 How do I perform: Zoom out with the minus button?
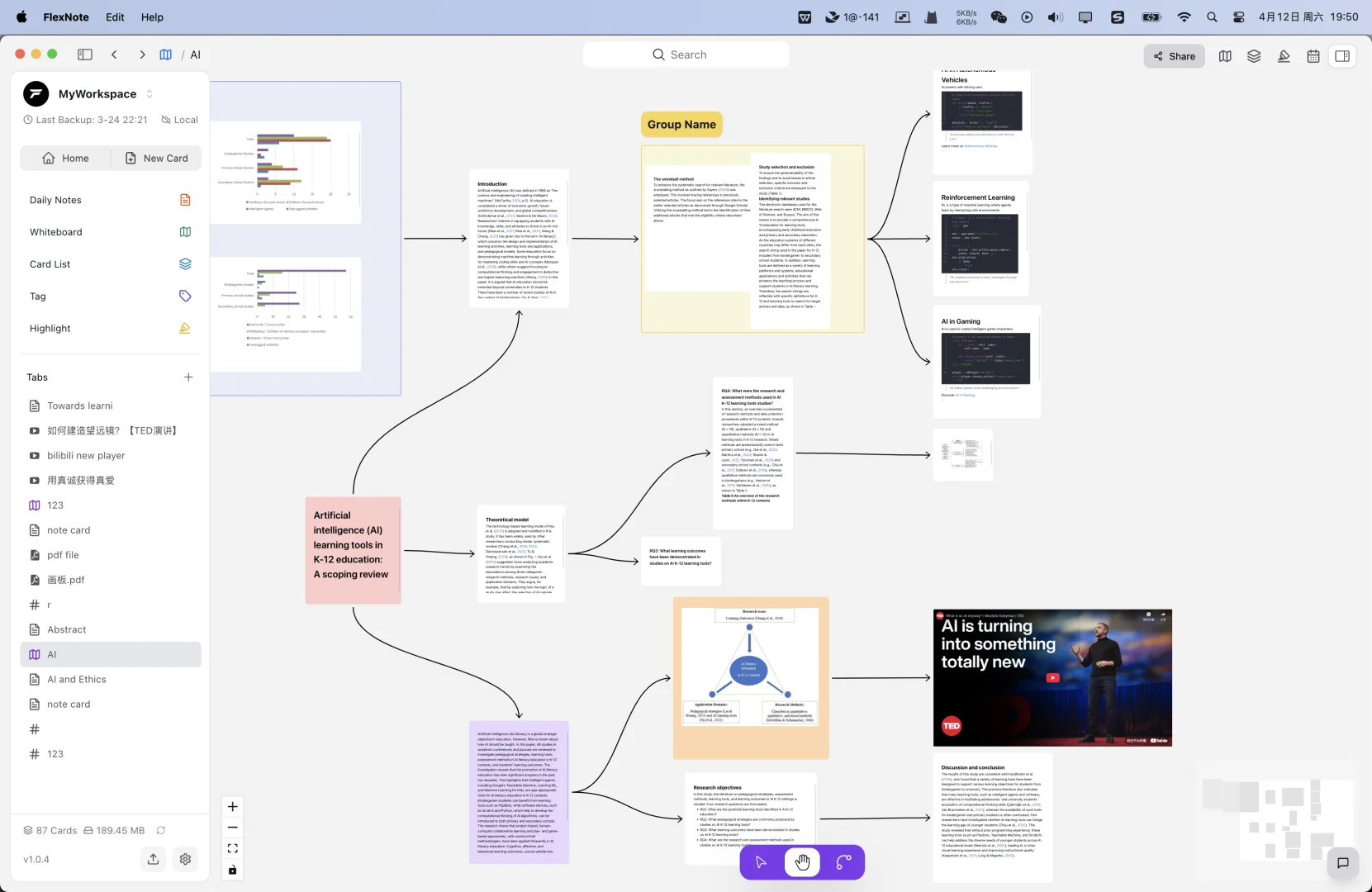click(x=233, y=828)
